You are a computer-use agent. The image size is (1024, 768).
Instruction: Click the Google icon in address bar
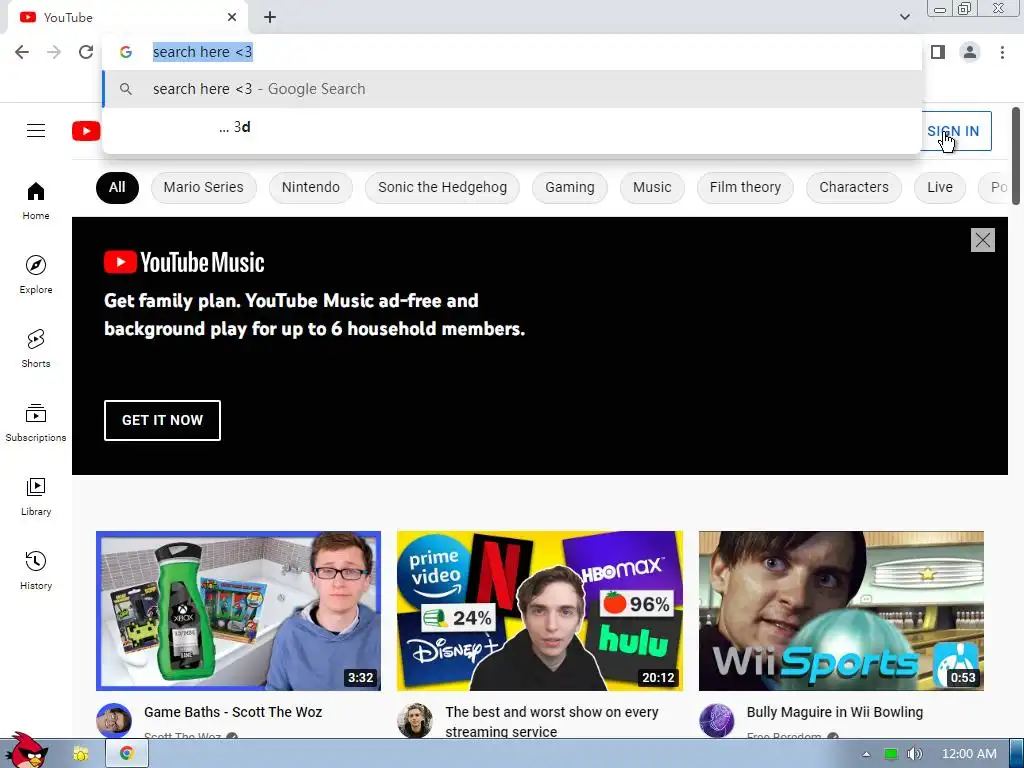click(126, 52)
